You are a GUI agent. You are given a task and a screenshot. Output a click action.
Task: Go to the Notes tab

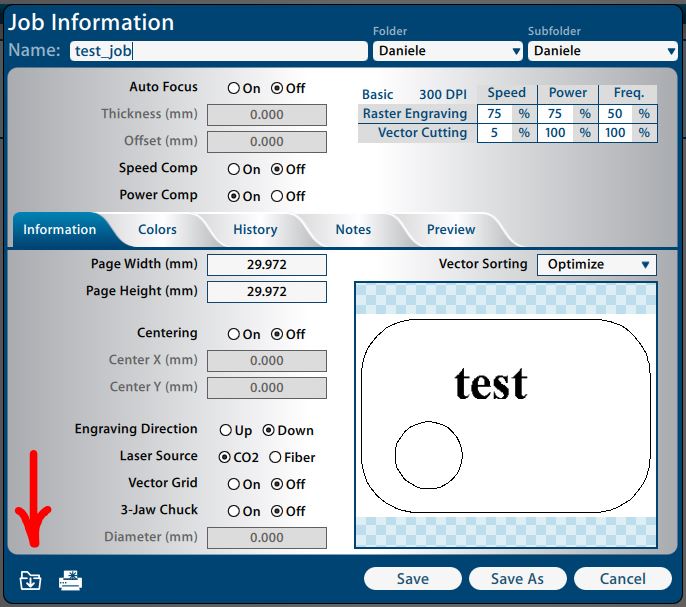(353, 229)
